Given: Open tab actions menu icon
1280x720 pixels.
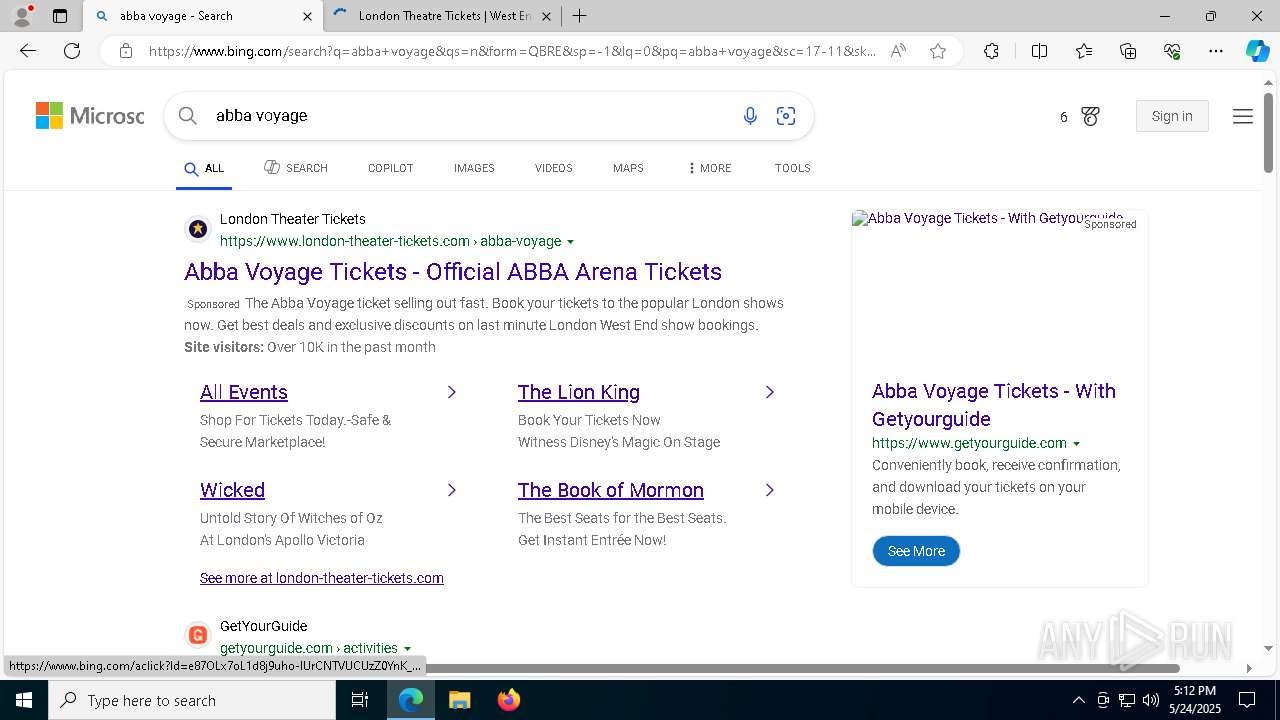Looking at the screenshot, I should 60,16.
